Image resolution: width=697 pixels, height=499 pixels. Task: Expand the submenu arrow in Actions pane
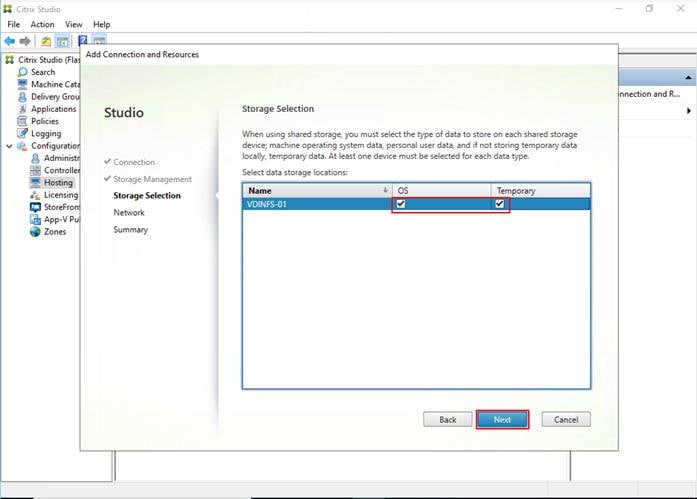point(689,111)
